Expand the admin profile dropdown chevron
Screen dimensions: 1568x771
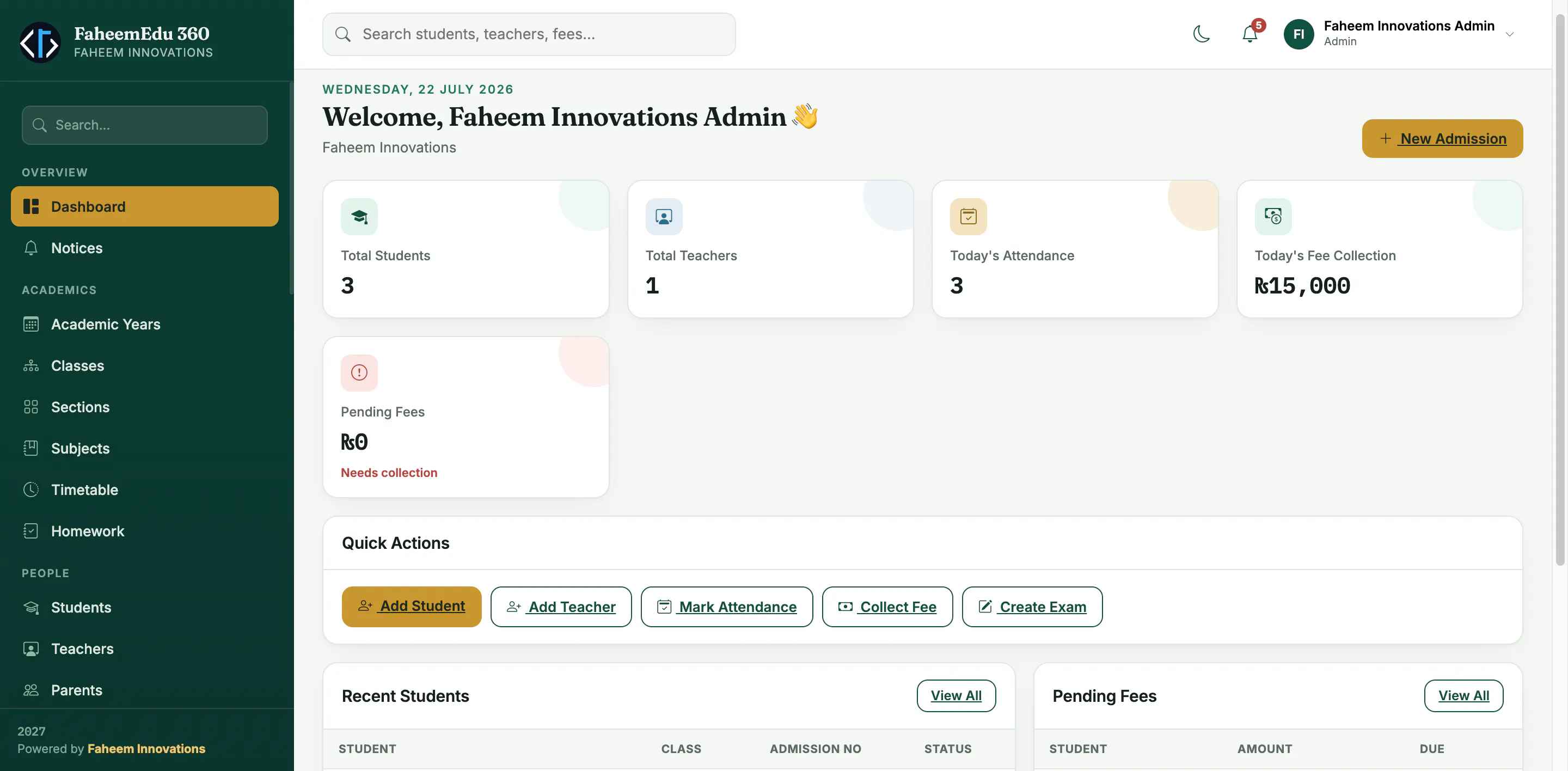tap(1510, 35)
